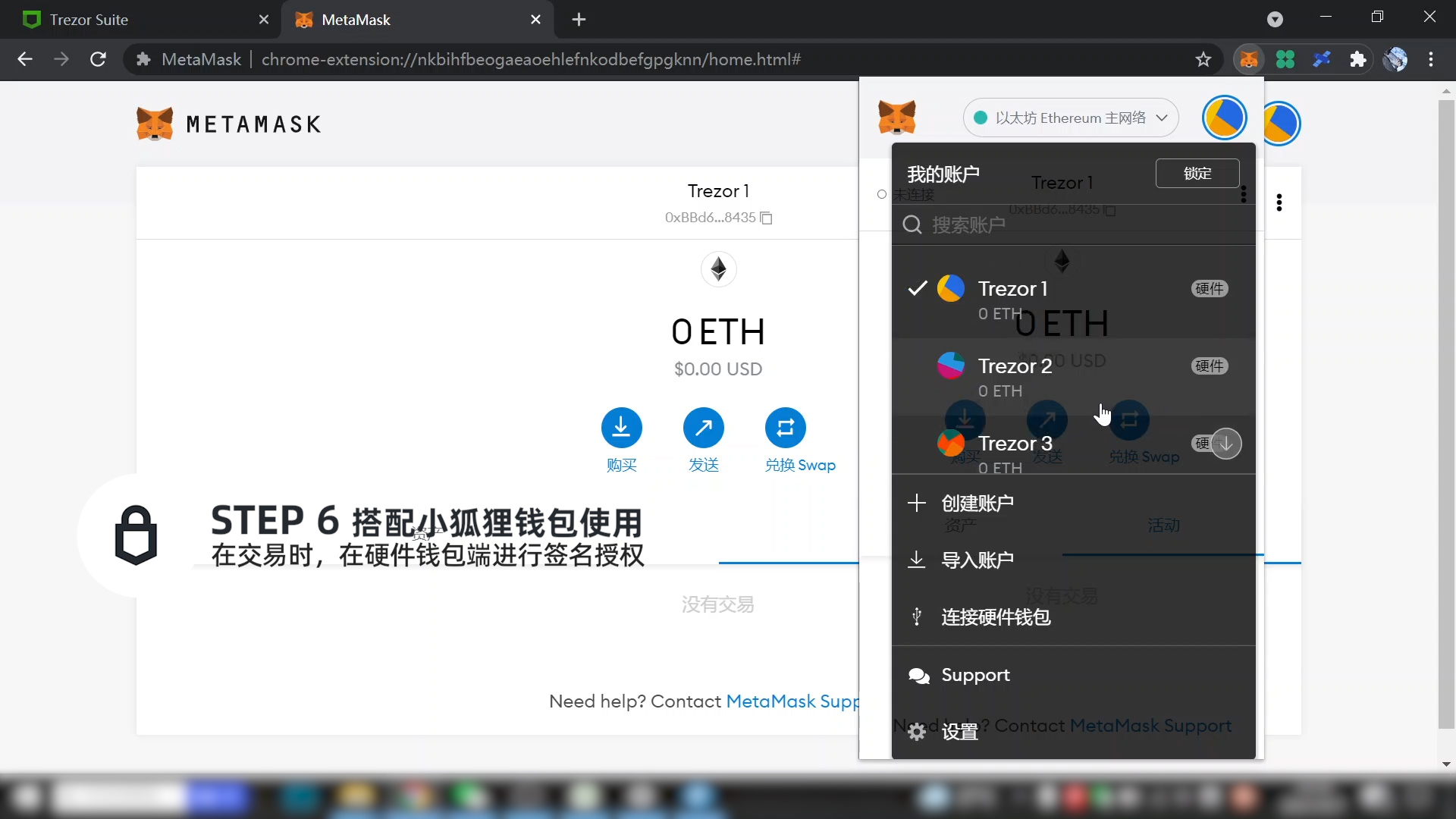Open a new browser tab
This screenshot has height=819, width=1456.
point(579,20)
